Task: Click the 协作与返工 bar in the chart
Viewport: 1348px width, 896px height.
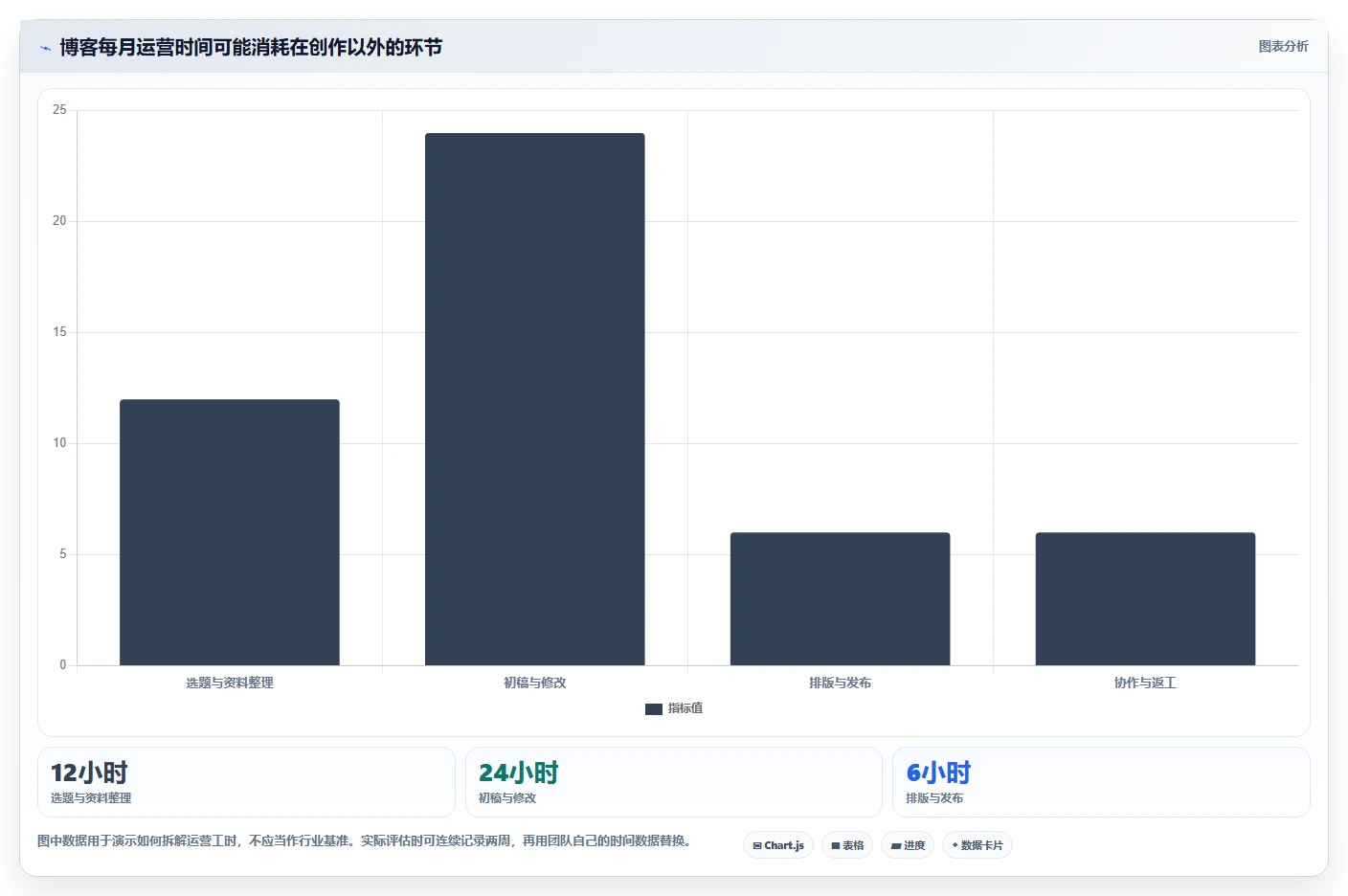Action: pyautogui.click(x=1145, y=599)
